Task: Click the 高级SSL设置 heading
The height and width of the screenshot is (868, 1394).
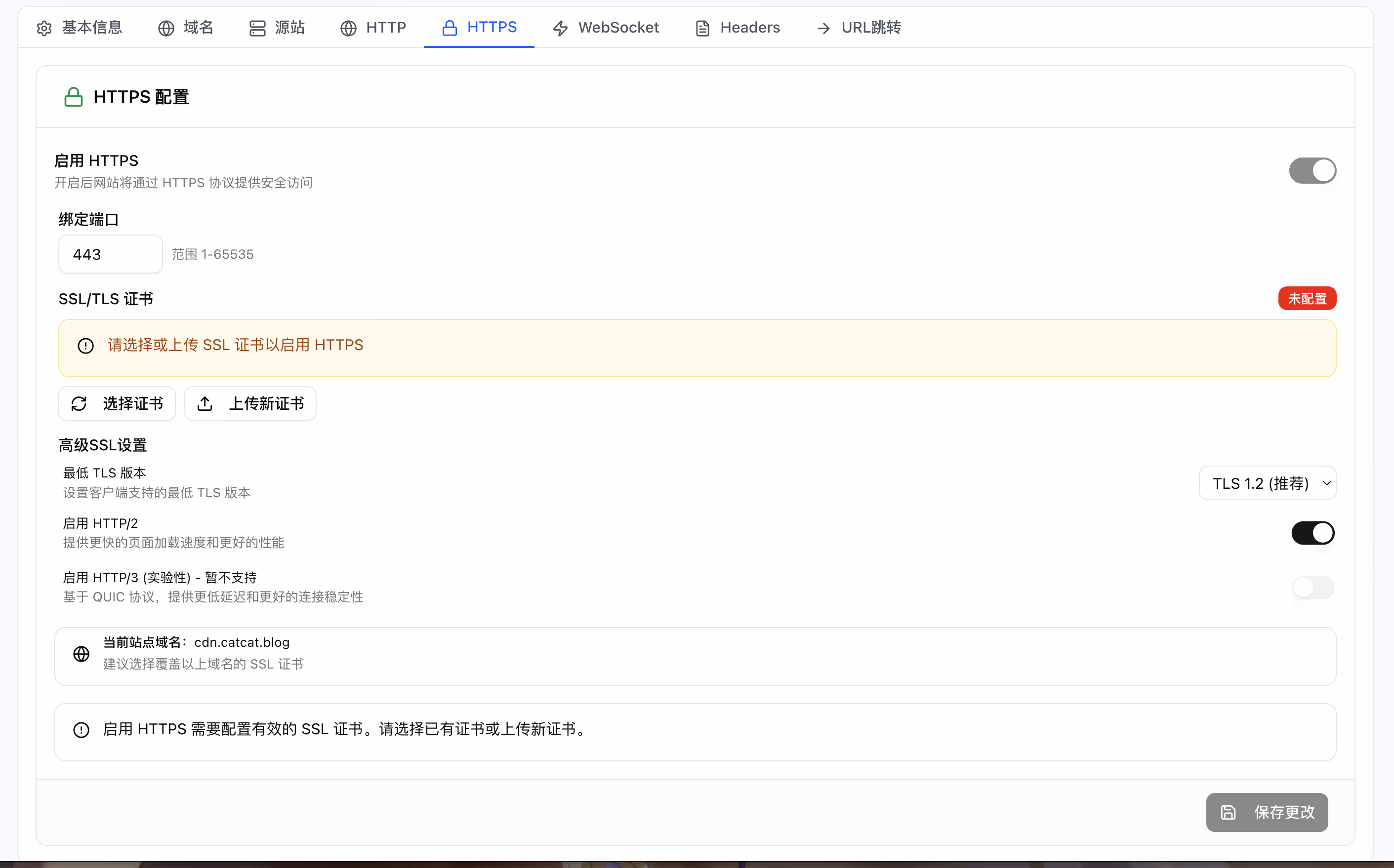Action: pyautogui.click(x=103, y=445)
